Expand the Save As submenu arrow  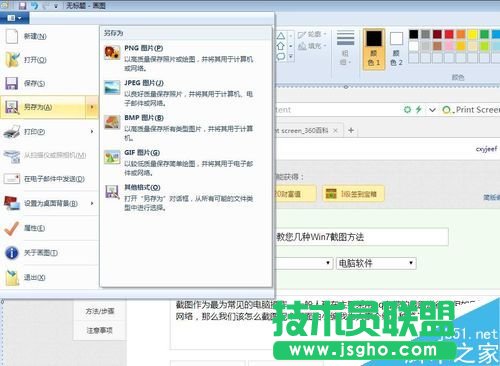[92, 107]
